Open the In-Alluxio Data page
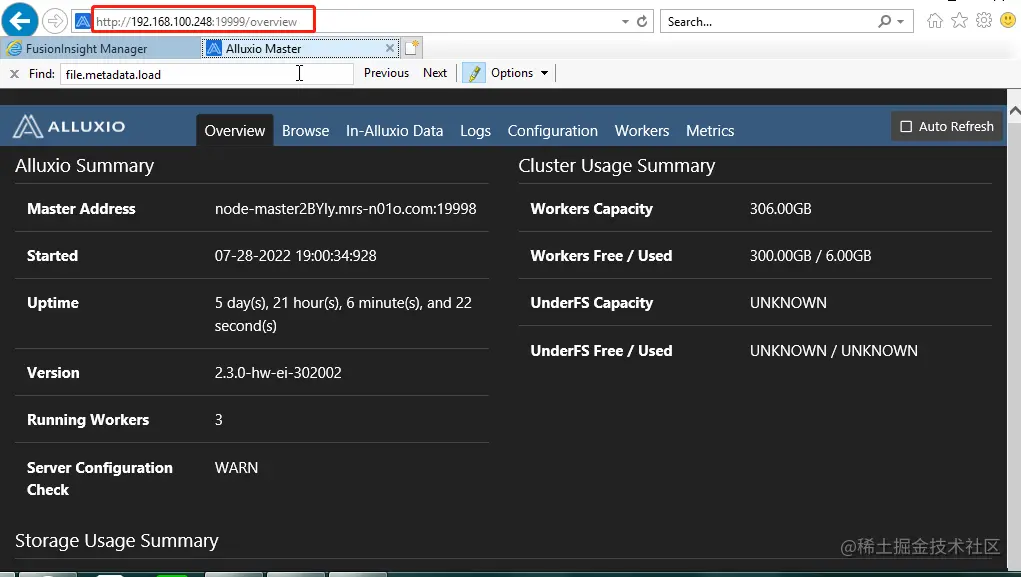This screenshot has height=577, width=1021. point(395,130)
